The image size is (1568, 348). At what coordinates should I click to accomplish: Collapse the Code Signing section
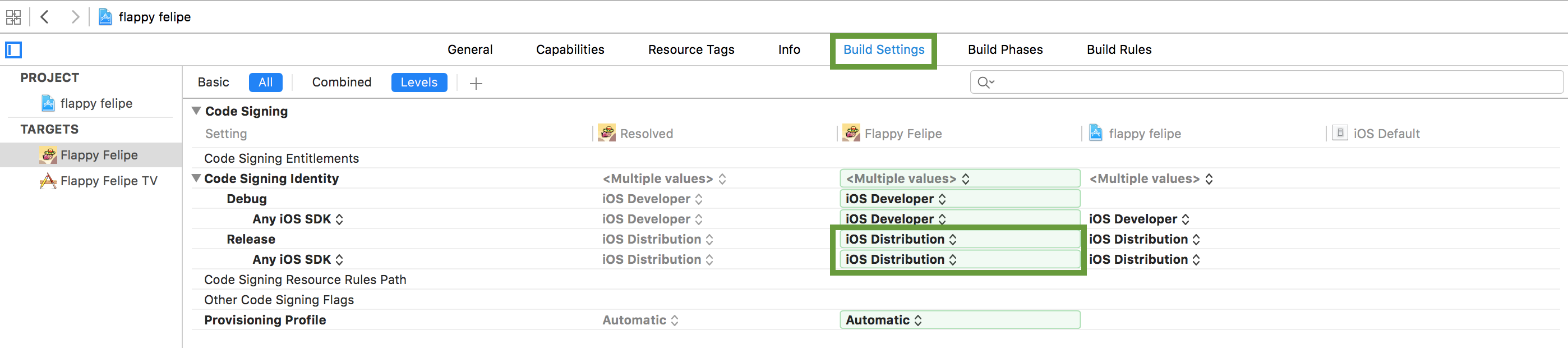pos(197,111)
